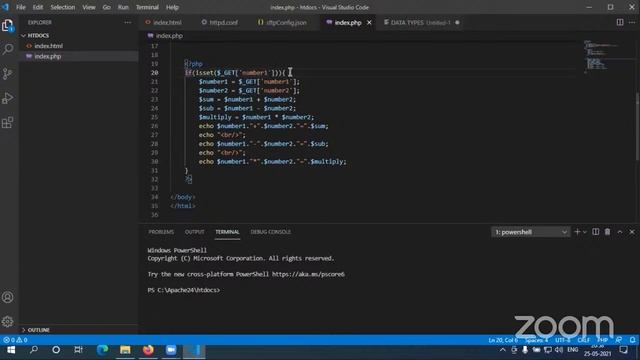The width and height of the screenshot is (640, 360).
Task: Open editor more actions ellipsis
Action: click(632, 22)
